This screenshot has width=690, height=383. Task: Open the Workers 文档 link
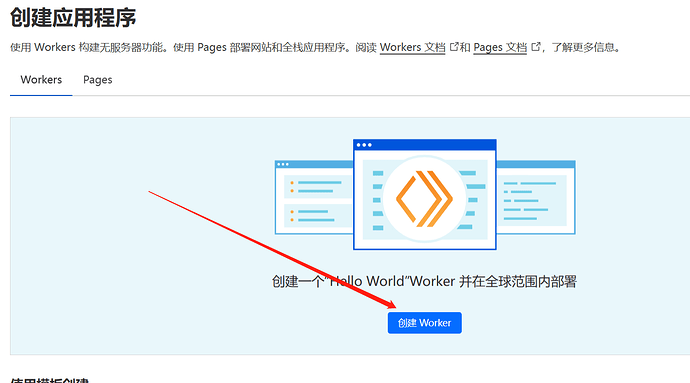click(412, 47)
